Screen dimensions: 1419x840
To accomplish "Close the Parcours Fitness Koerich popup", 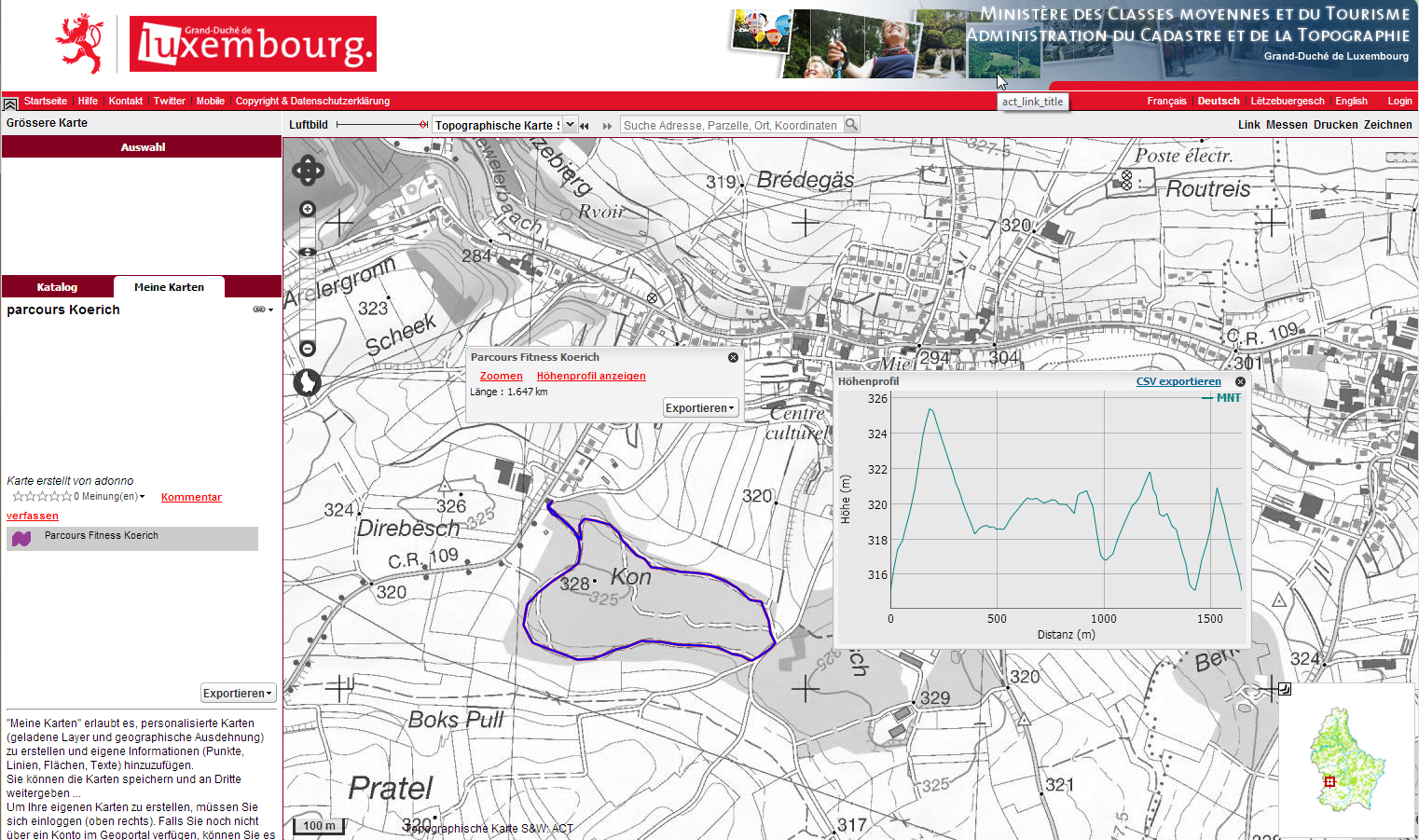I will [733, 357].
